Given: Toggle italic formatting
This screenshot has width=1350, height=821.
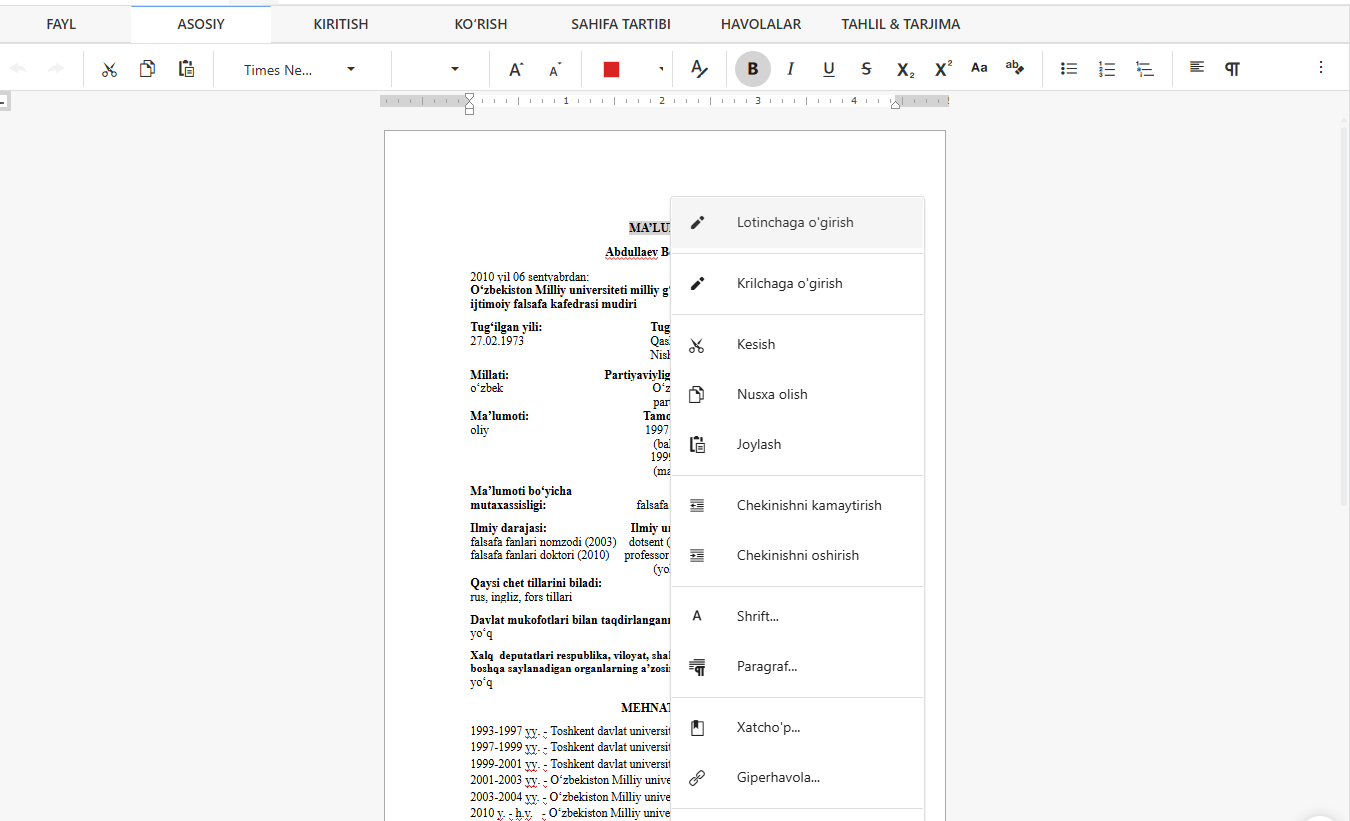Looking at the screenshot, I should 790,69.
